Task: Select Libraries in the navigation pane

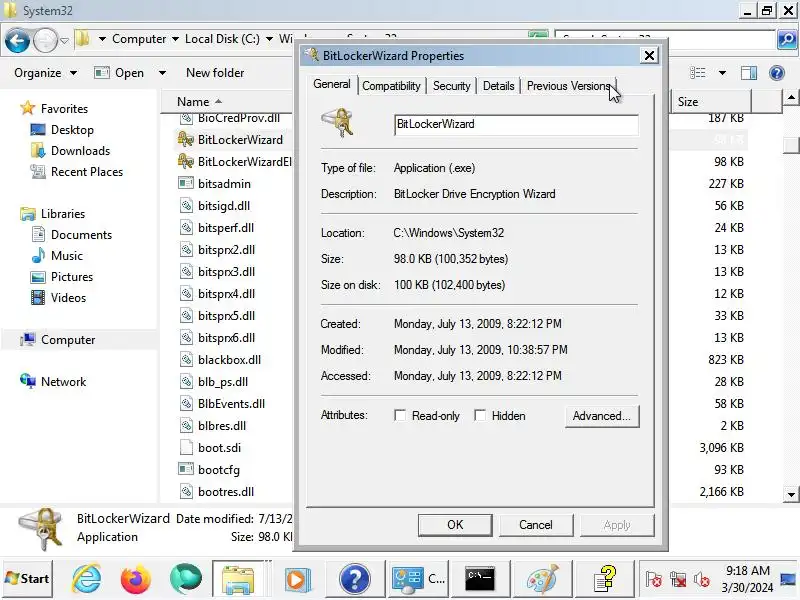Action: point(62,213)
